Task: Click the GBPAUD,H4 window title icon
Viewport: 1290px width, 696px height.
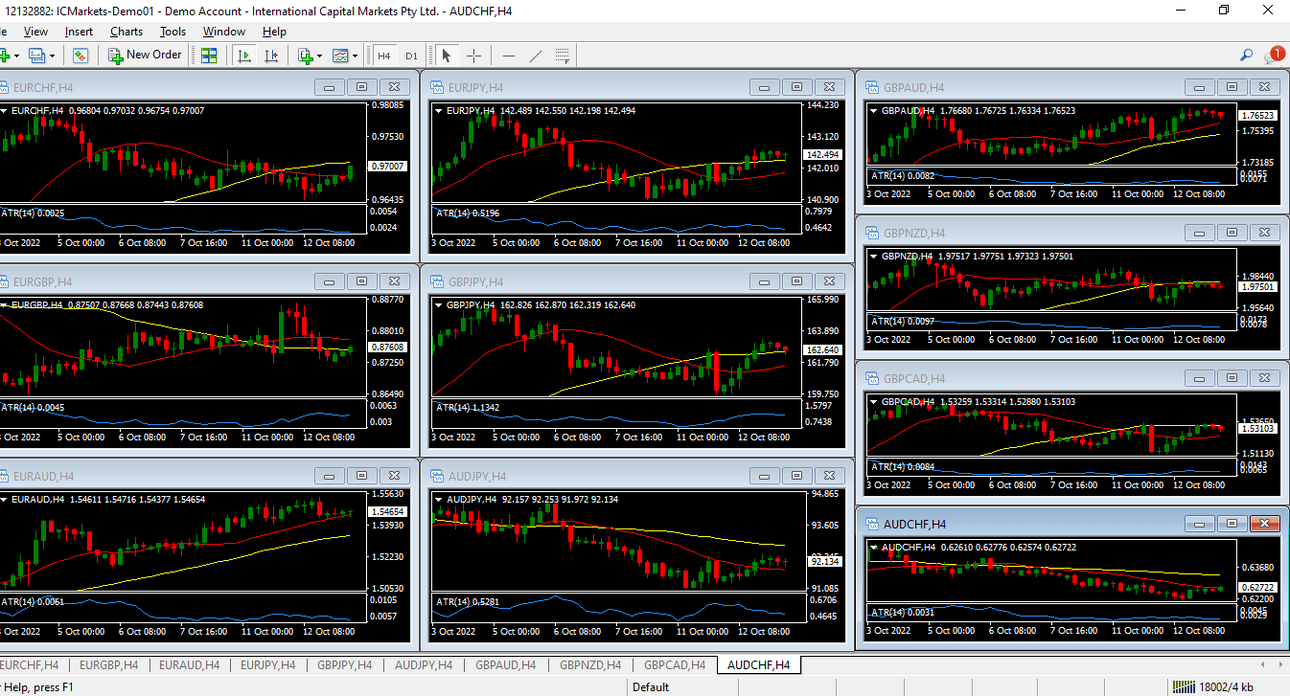Action: 872,87
